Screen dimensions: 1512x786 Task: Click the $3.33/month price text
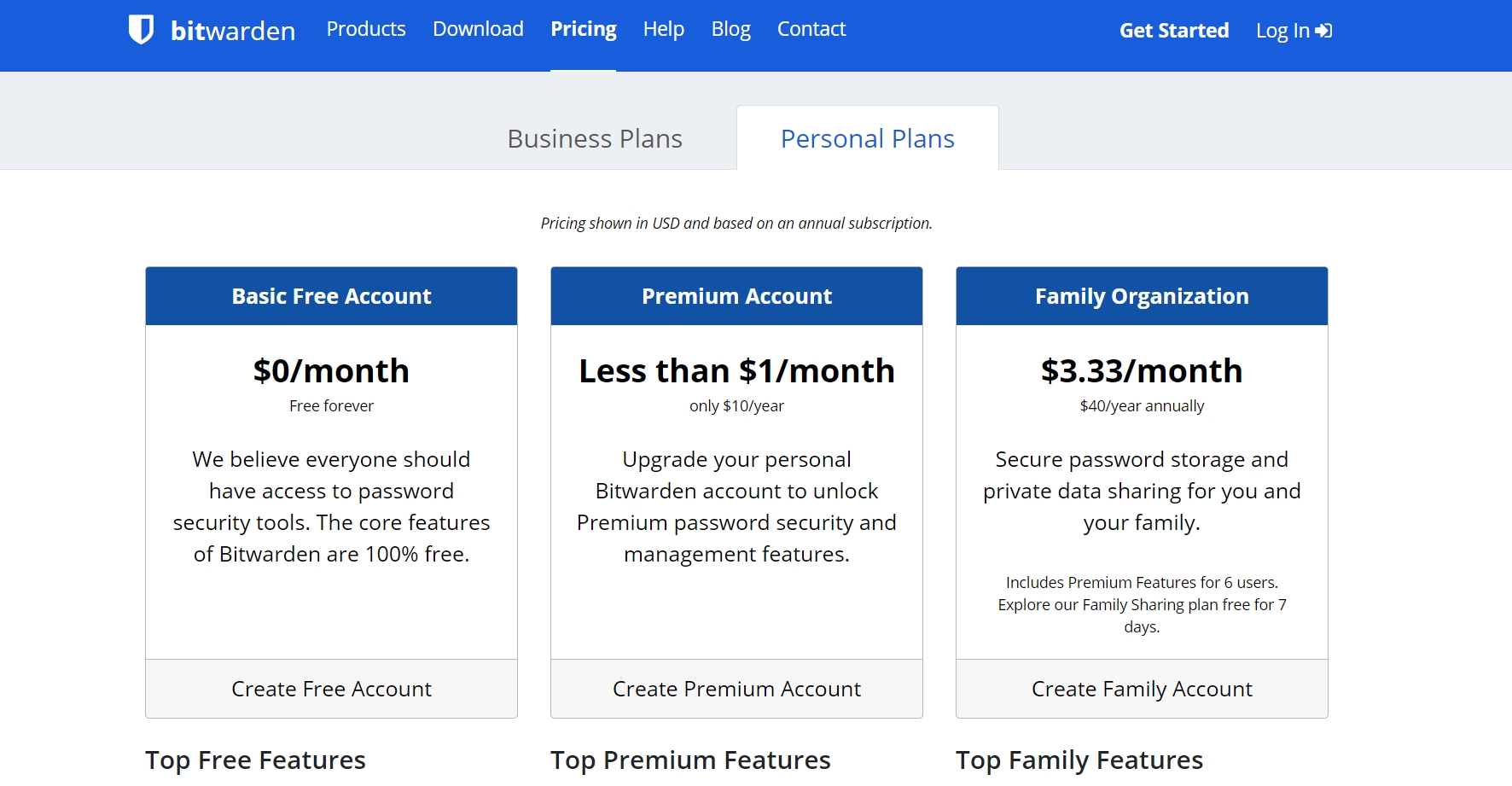click(1143, 371)
